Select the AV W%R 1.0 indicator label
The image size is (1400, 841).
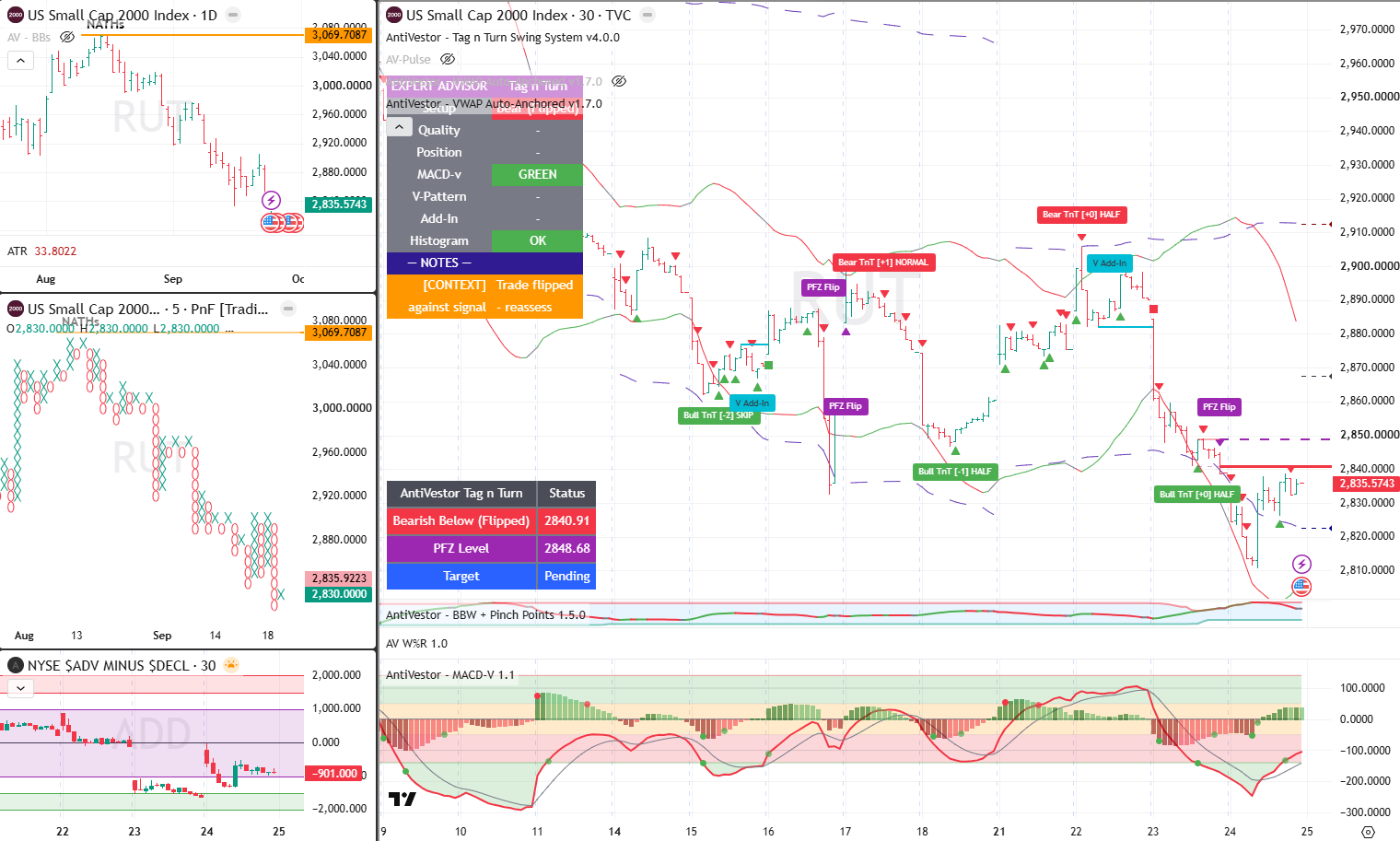point(416,643)
